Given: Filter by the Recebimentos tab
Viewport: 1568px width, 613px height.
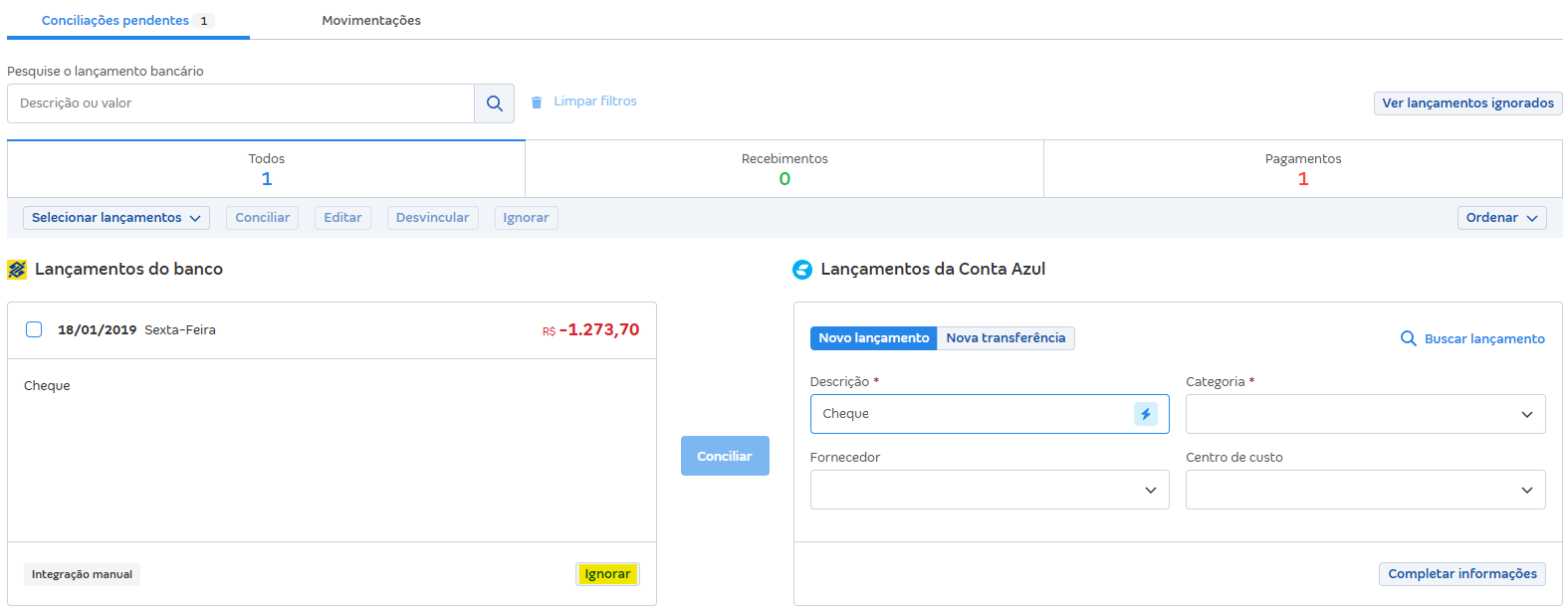Looking at the screenshot, I should (x=784, y=169).
